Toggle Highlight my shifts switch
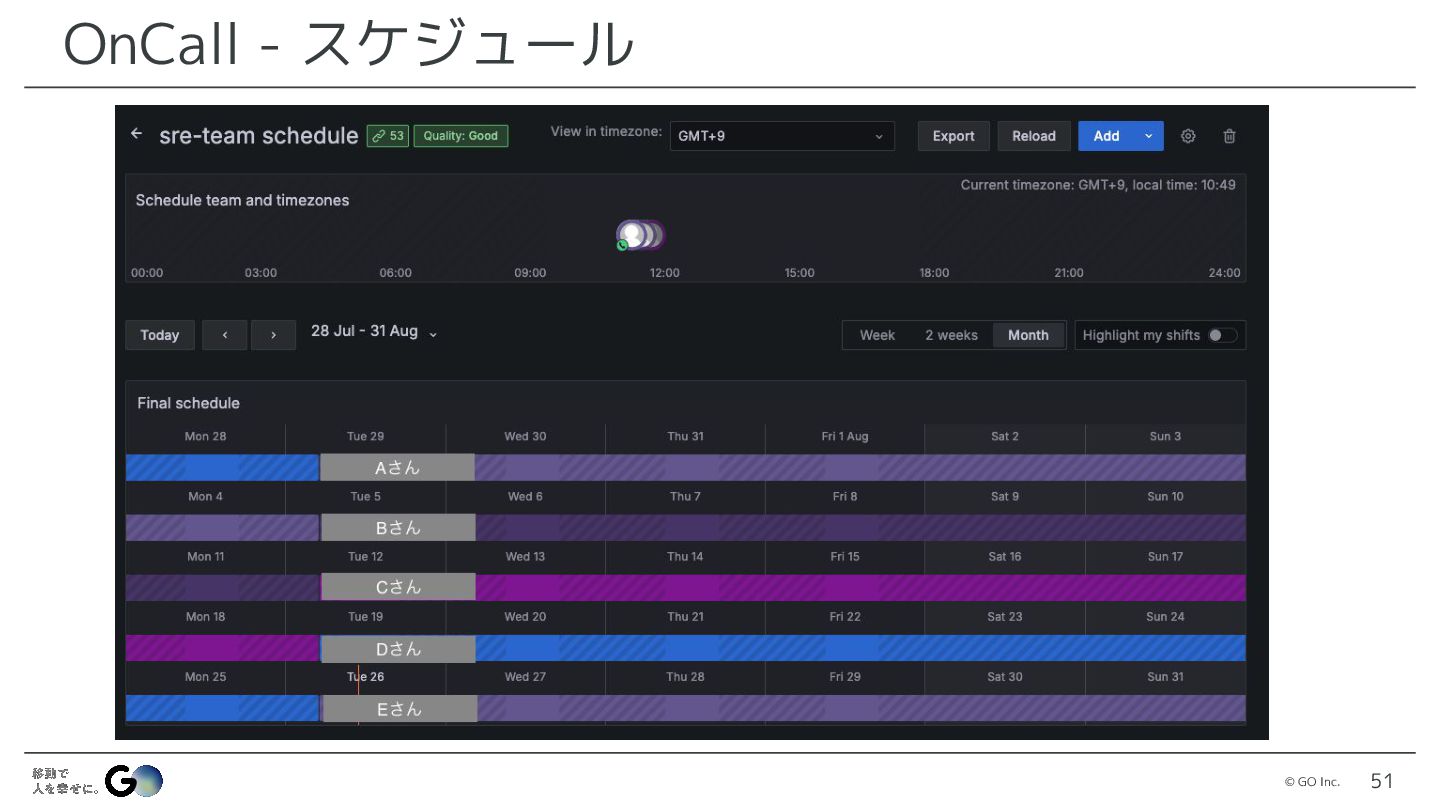Viewport: 1440px width, 810px height. pos(1221,335)
